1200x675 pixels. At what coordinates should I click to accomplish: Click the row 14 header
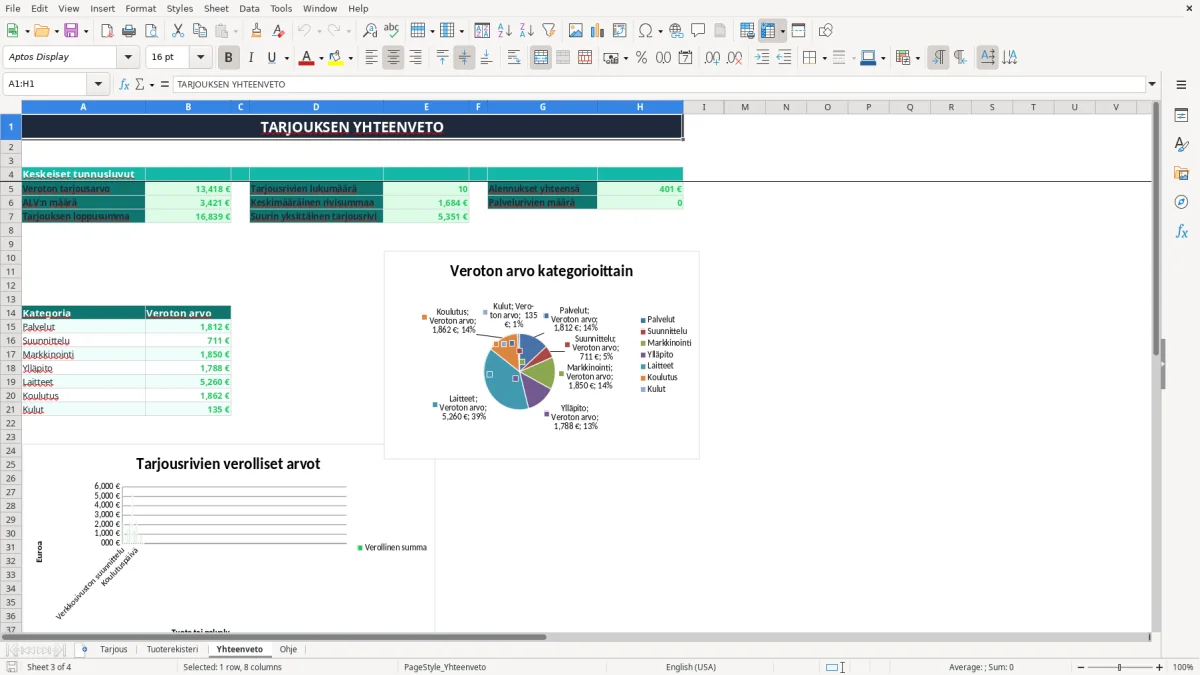point(10,313)
